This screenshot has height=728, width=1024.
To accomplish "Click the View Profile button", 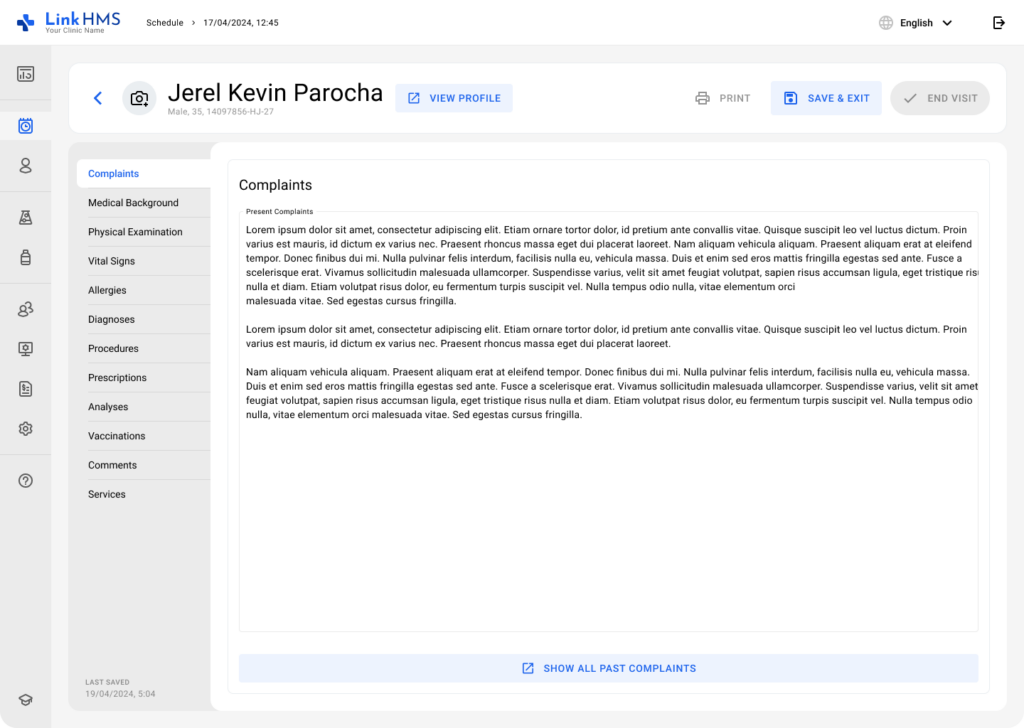I will pyautogui.click(x=454, y=98).
